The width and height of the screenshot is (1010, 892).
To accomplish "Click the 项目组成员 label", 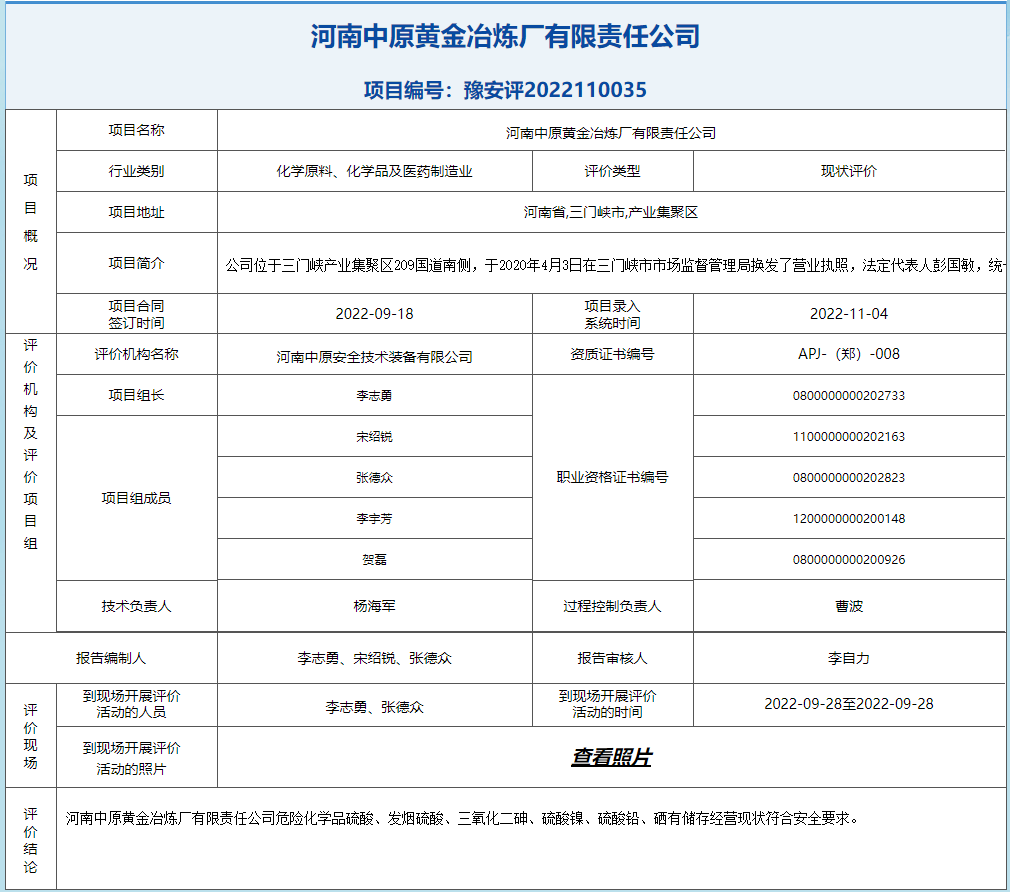I will pyautogui.click(x=137, y=498).
